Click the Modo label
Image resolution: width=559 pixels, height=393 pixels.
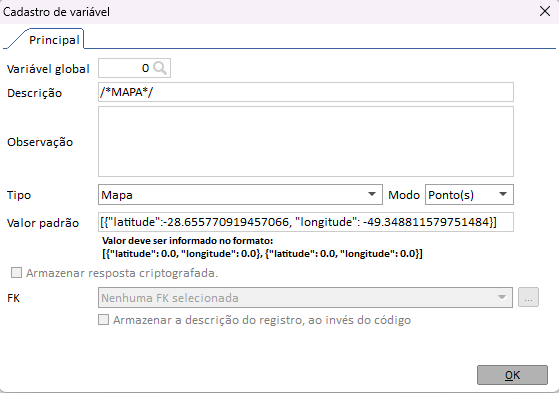tap(404, 195)
